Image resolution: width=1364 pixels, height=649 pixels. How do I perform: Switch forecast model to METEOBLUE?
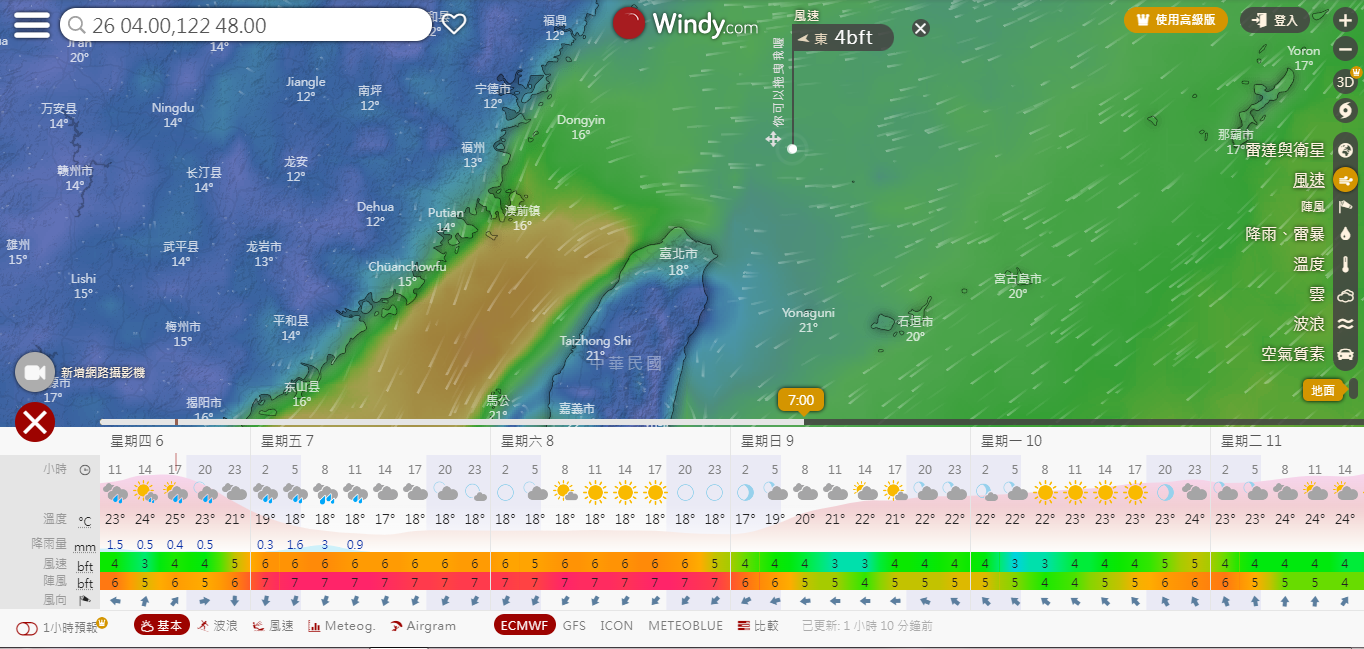click(x=685, y=626)
